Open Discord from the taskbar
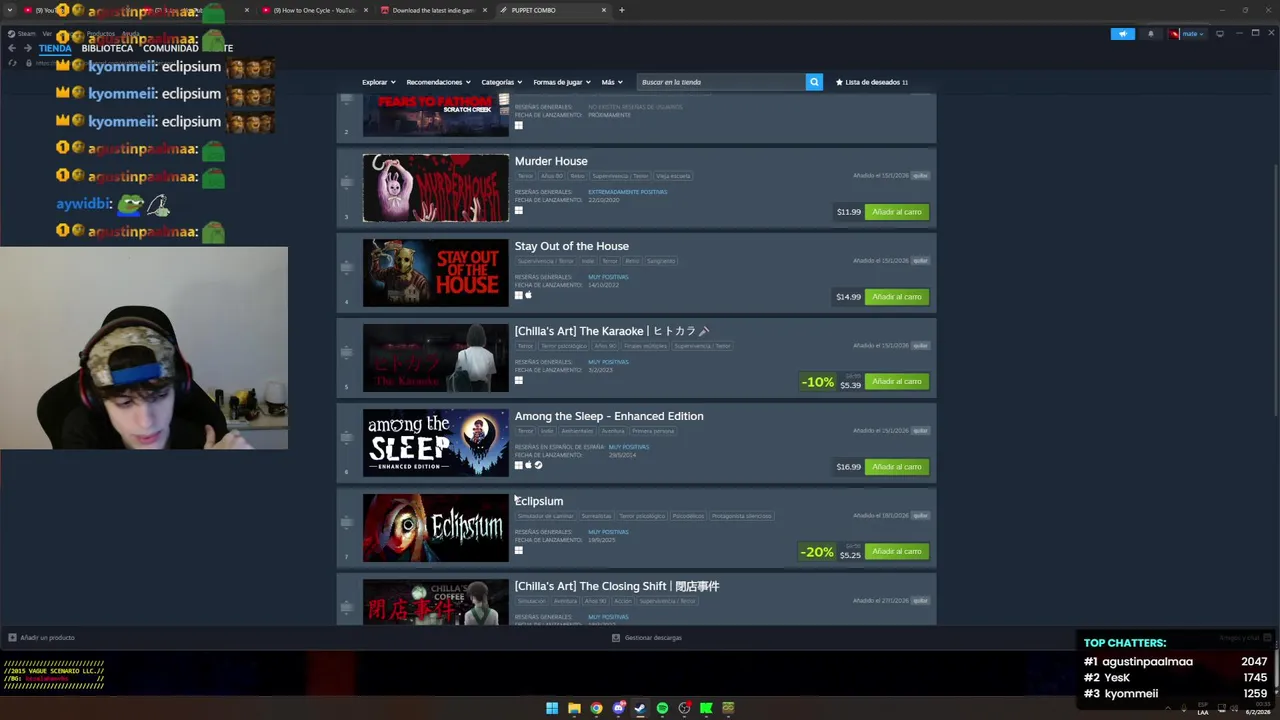The height and width of the screenshot is (720, 1280). [x=618, y=708]
